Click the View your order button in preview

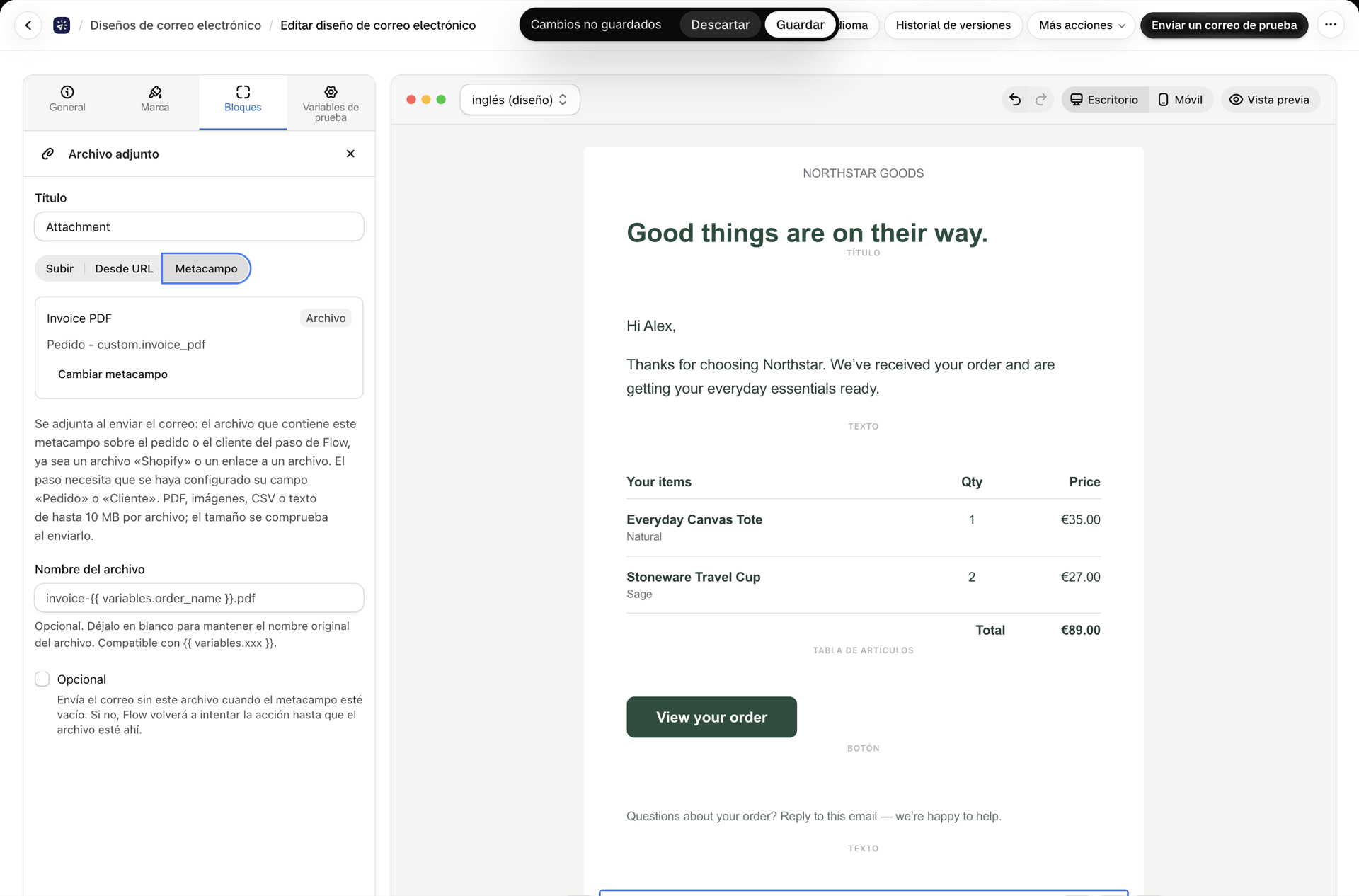pos(711,718)
